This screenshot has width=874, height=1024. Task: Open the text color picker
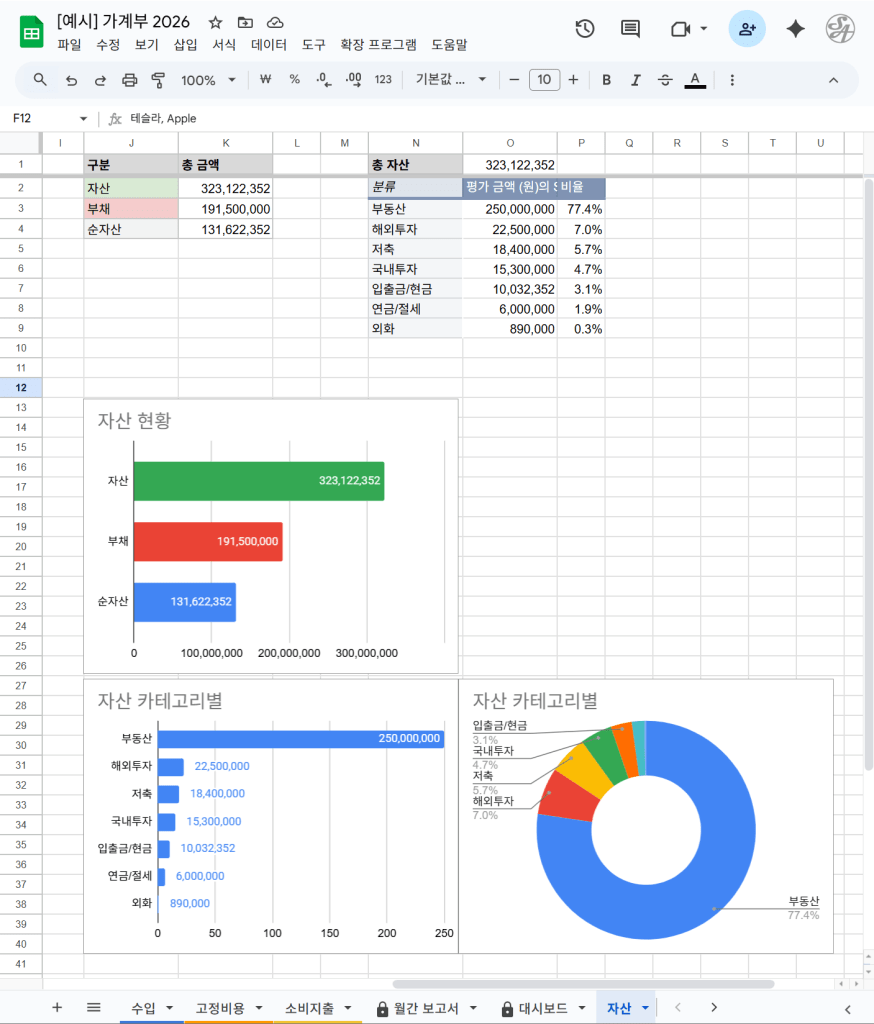(x=695, y=80)
